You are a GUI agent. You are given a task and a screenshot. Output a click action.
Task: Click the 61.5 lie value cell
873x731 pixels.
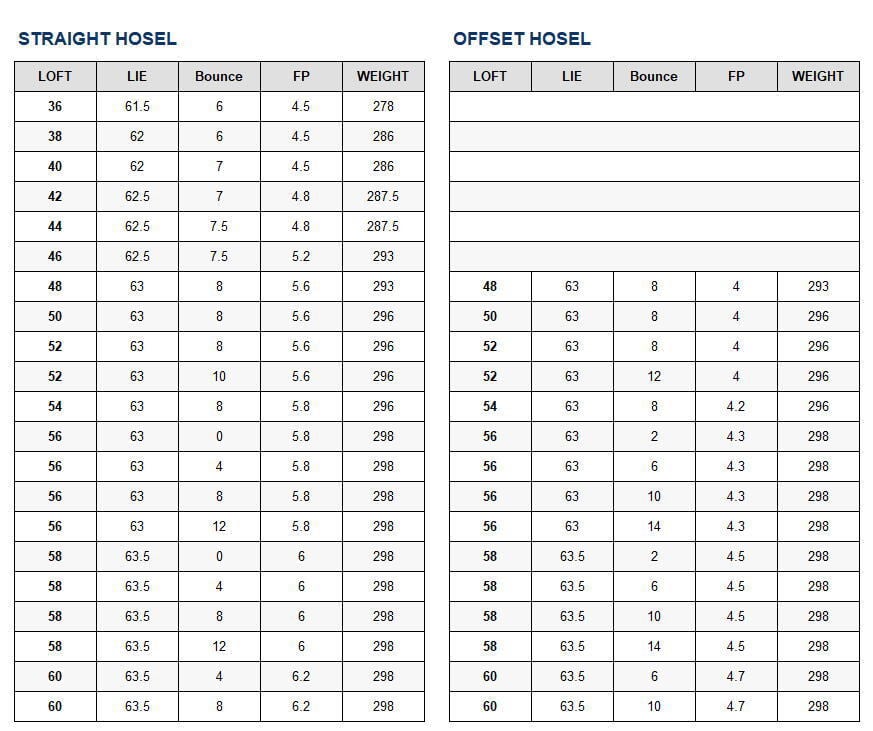pos(137,106)
